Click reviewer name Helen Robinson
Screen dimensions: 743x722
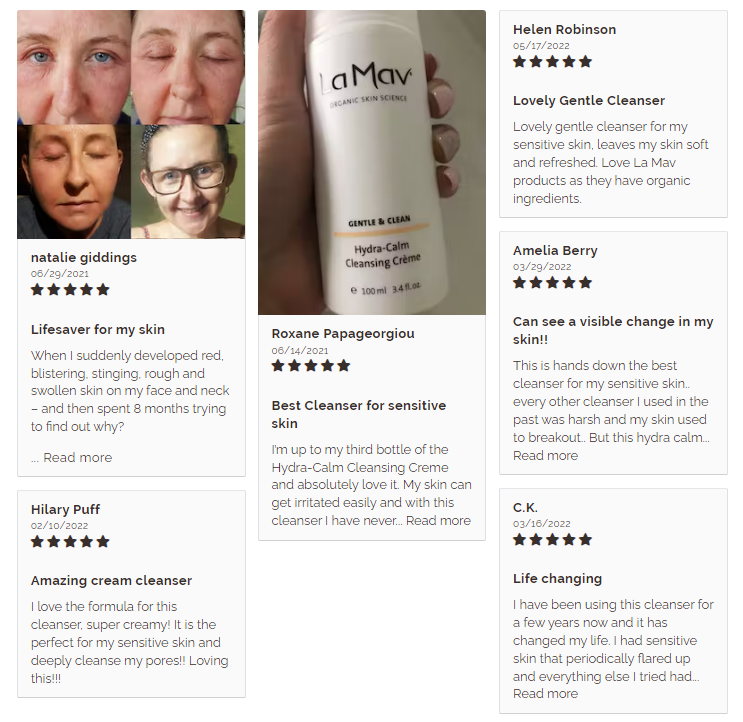pyautogui.click(x=565, y=30)
